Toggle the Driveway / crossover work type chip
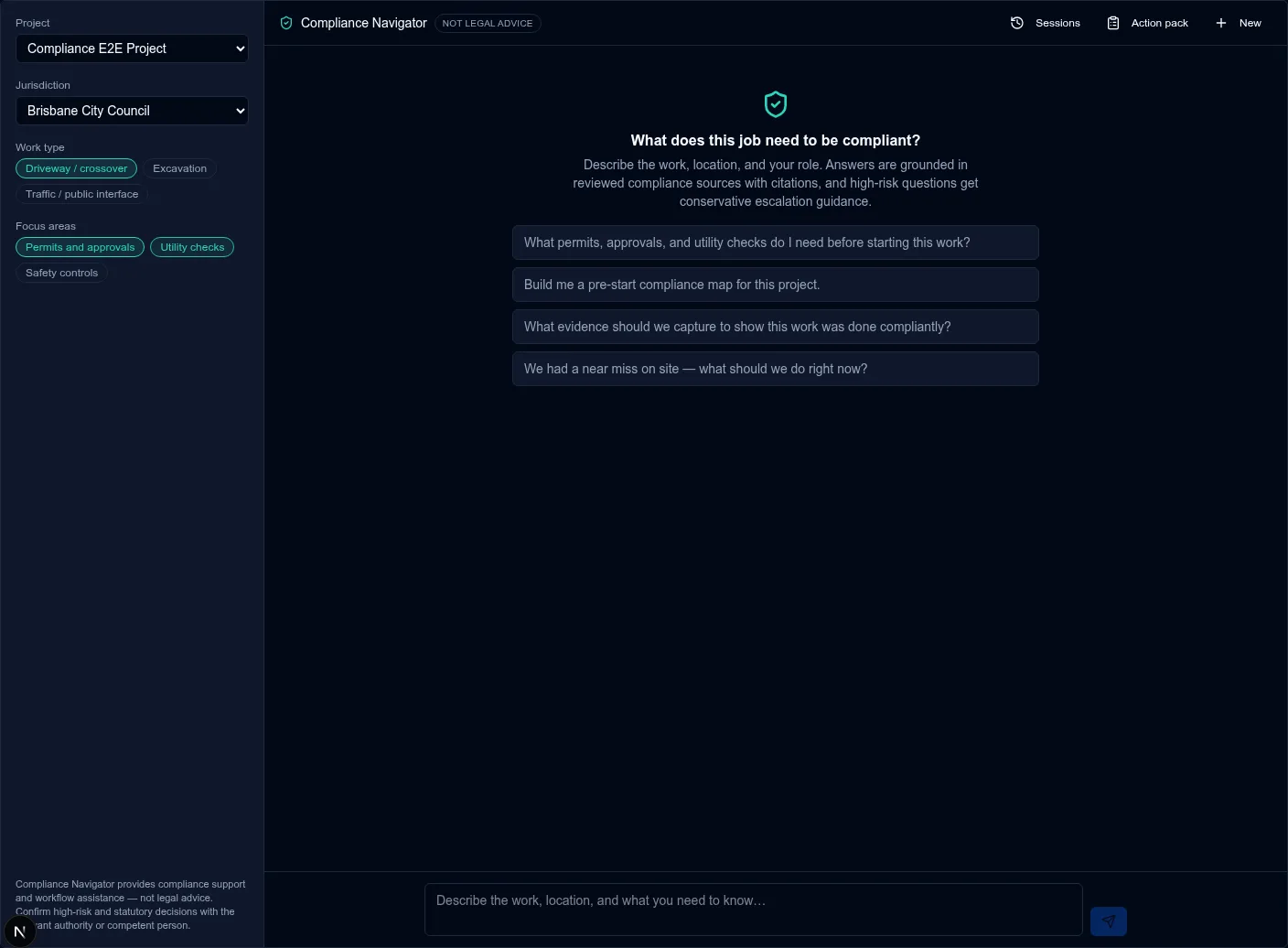The height and width of the screenshot is (948, 1288). (77, 168)
